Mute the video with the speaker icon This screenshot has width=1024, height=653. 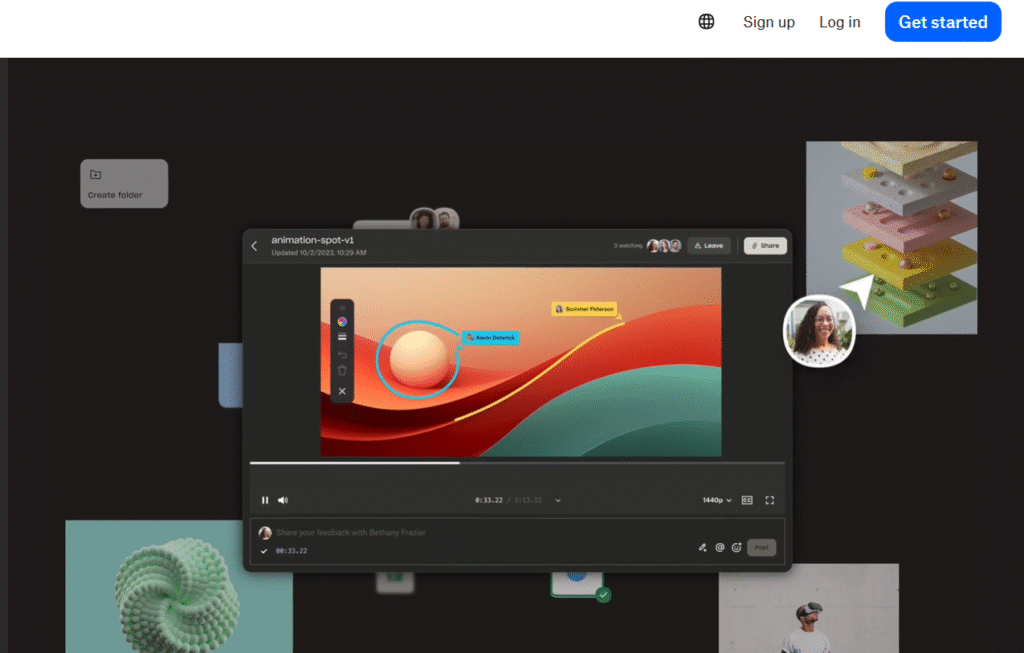pos(283,500)
